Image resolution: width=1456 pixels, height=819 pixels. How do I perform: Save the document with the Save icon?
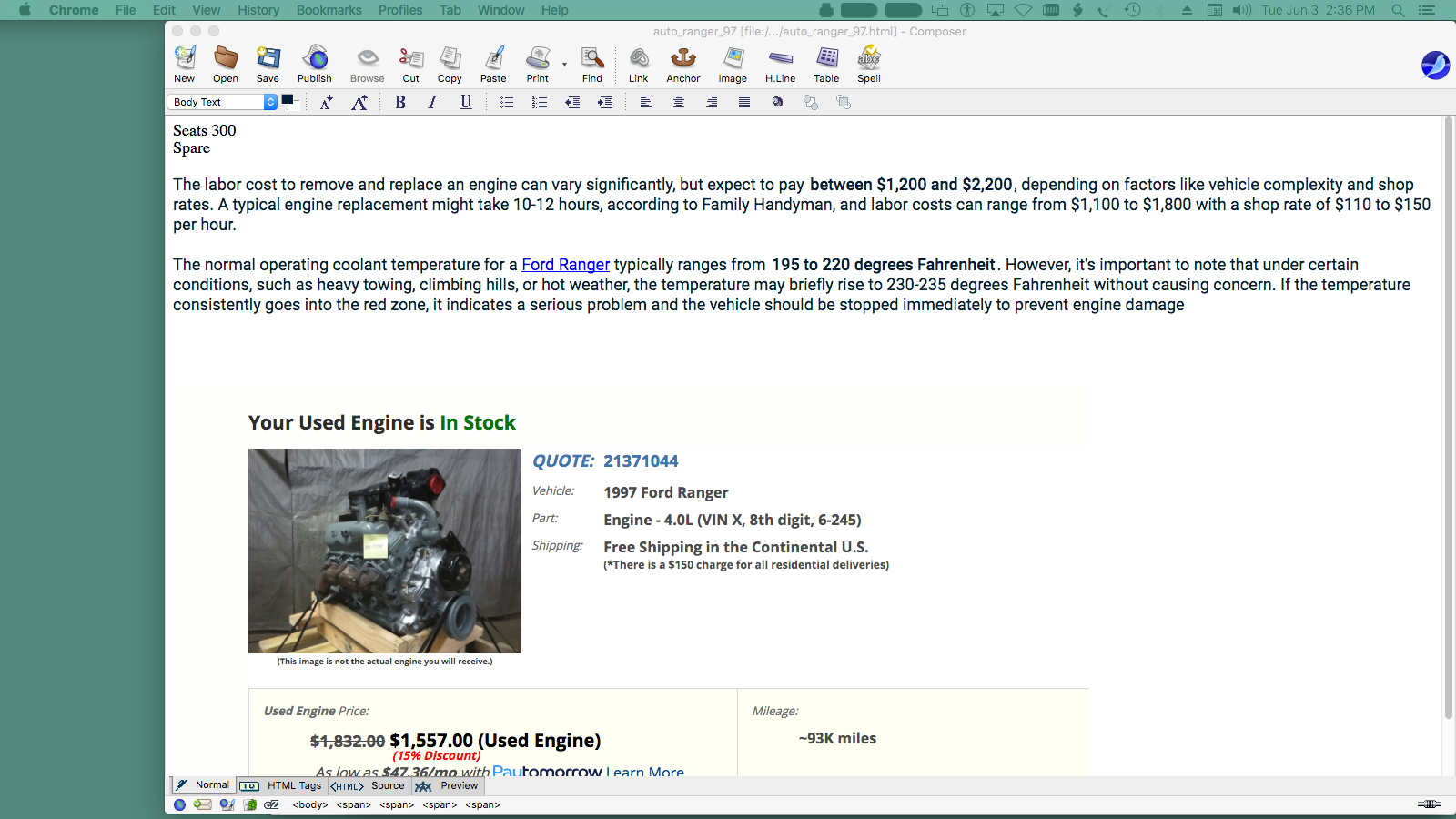(268, 65)
